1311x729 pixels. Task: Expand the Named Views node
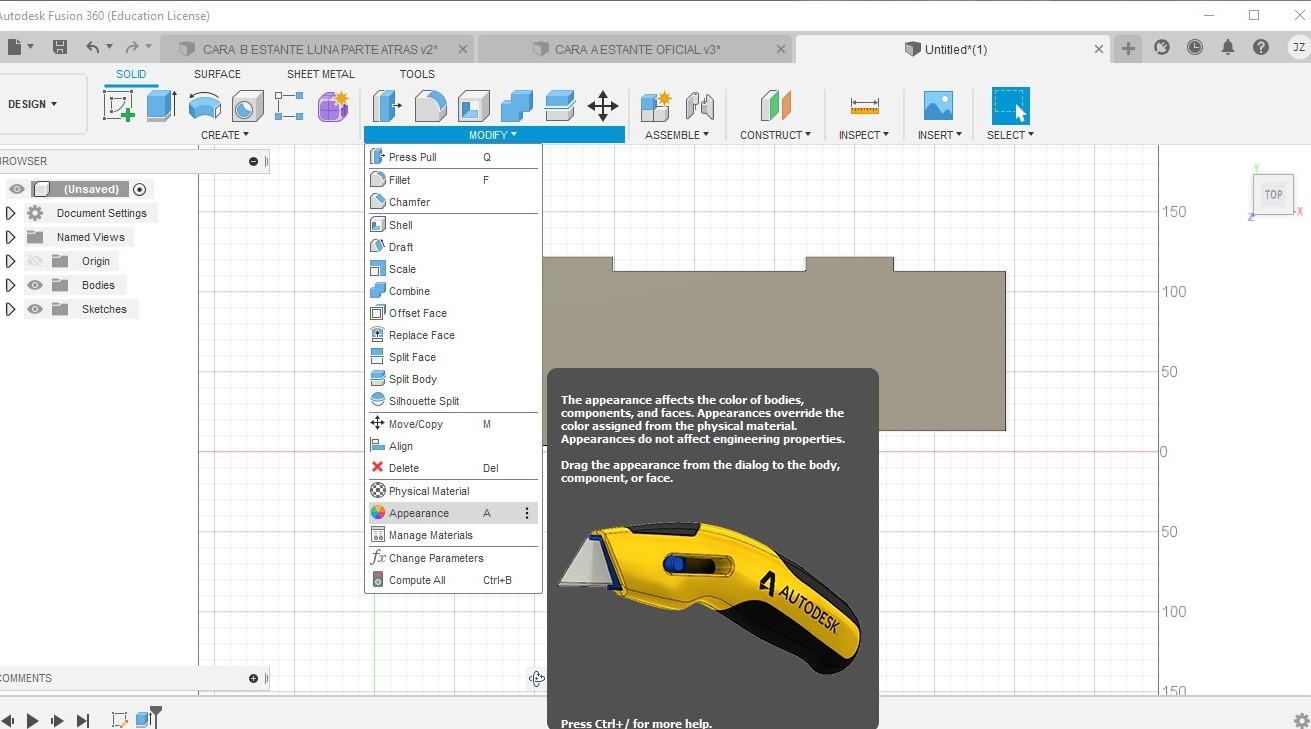click(10, 237)
